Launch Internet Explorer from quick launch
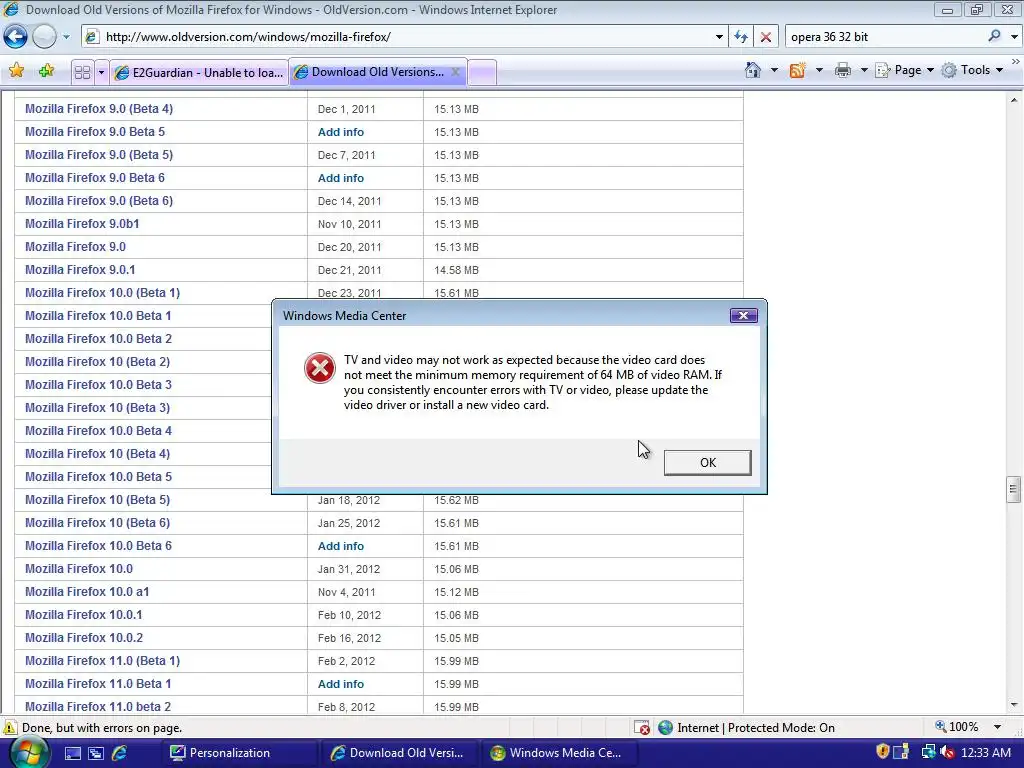The image size is (1024, 768). click(119, 753)
